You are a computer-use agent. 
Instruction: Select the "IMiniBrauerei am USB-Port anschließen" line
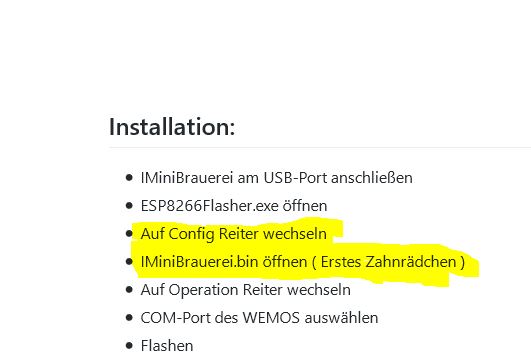(276, 178)
